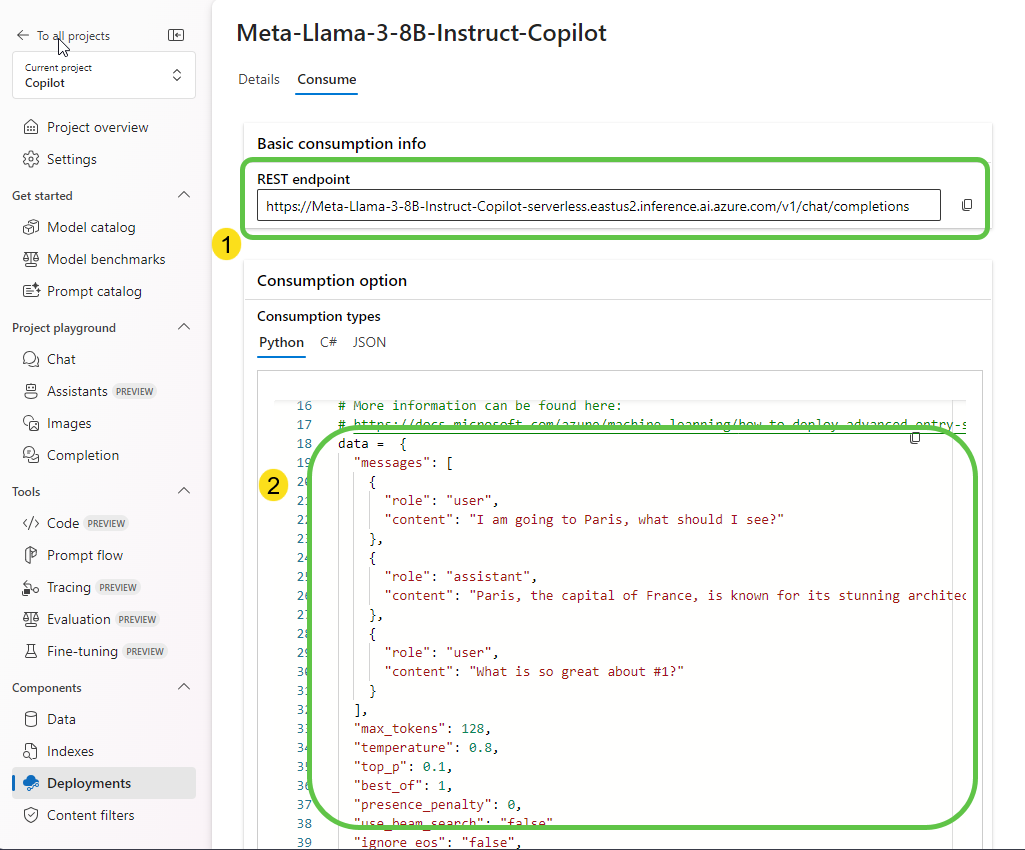Click the Model catalog icon

31,227
